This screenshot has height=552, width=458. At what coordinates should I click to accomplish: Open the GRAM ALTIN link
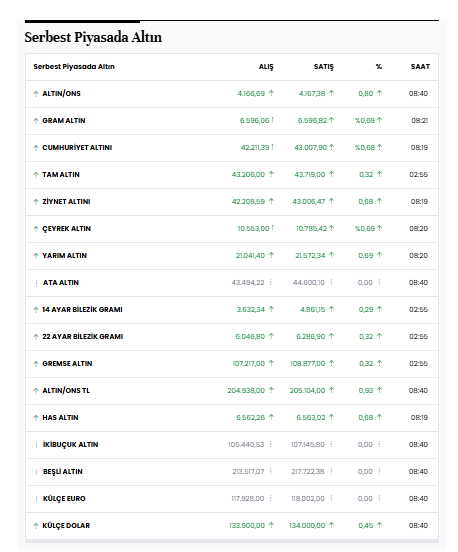(64, 121)
